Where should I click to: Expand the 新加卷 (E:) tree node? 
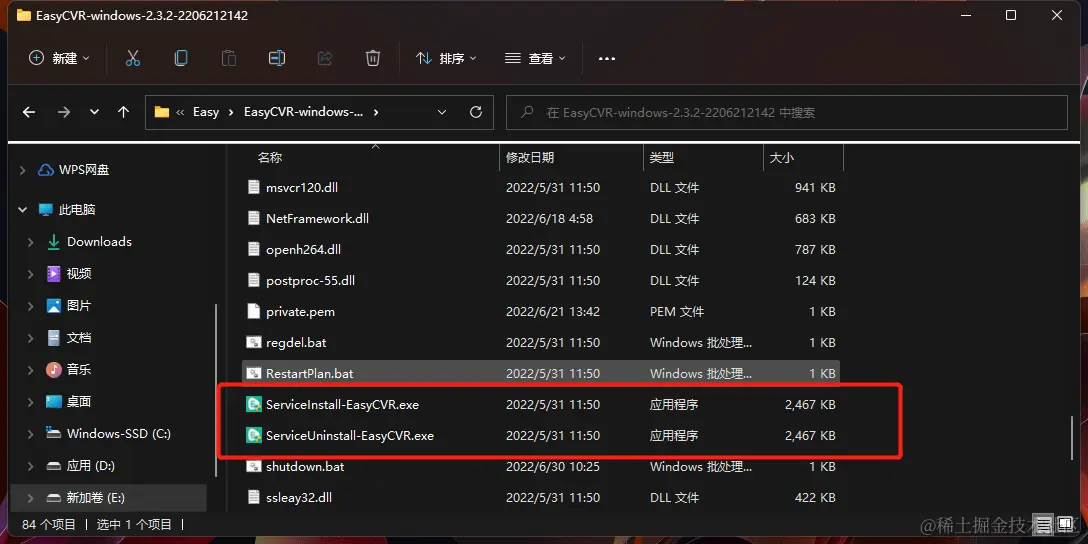point(31,498)
